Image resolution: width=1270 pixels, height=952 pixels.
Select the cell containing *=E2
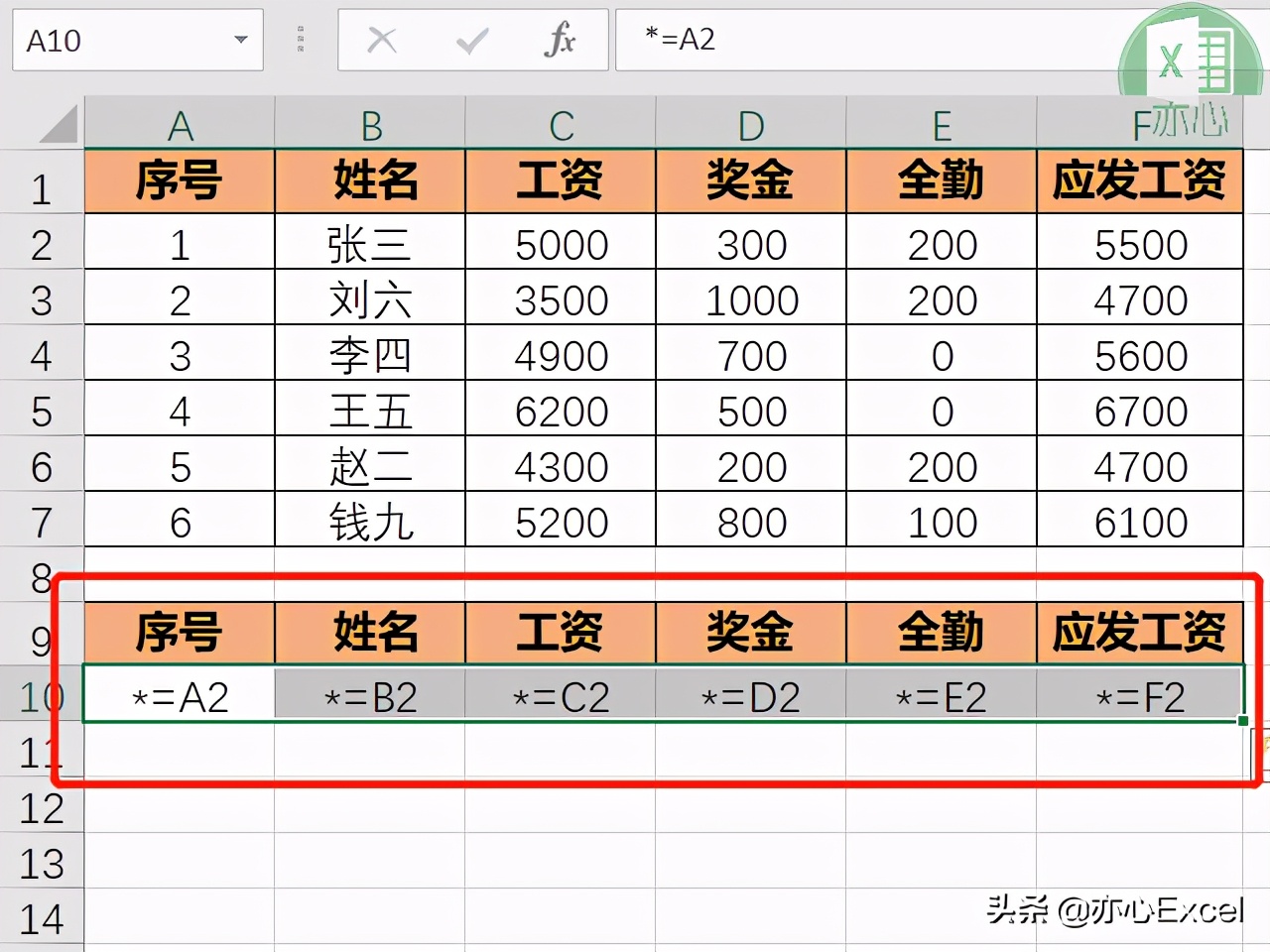[x=941, y=695]
